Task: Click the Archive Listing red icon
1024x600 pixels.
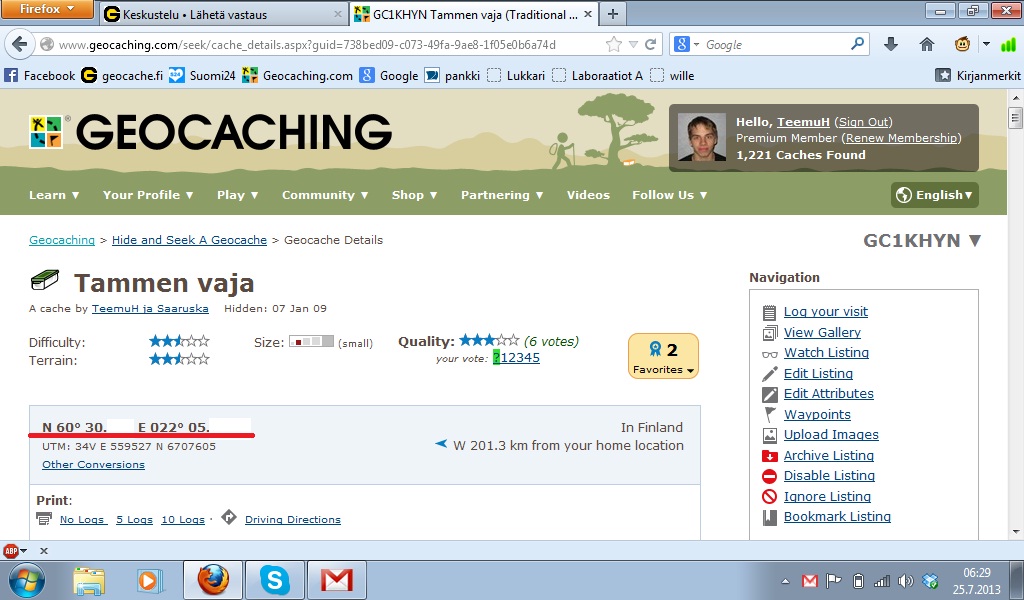Action: pyautogui.click(x=769, y=456)
